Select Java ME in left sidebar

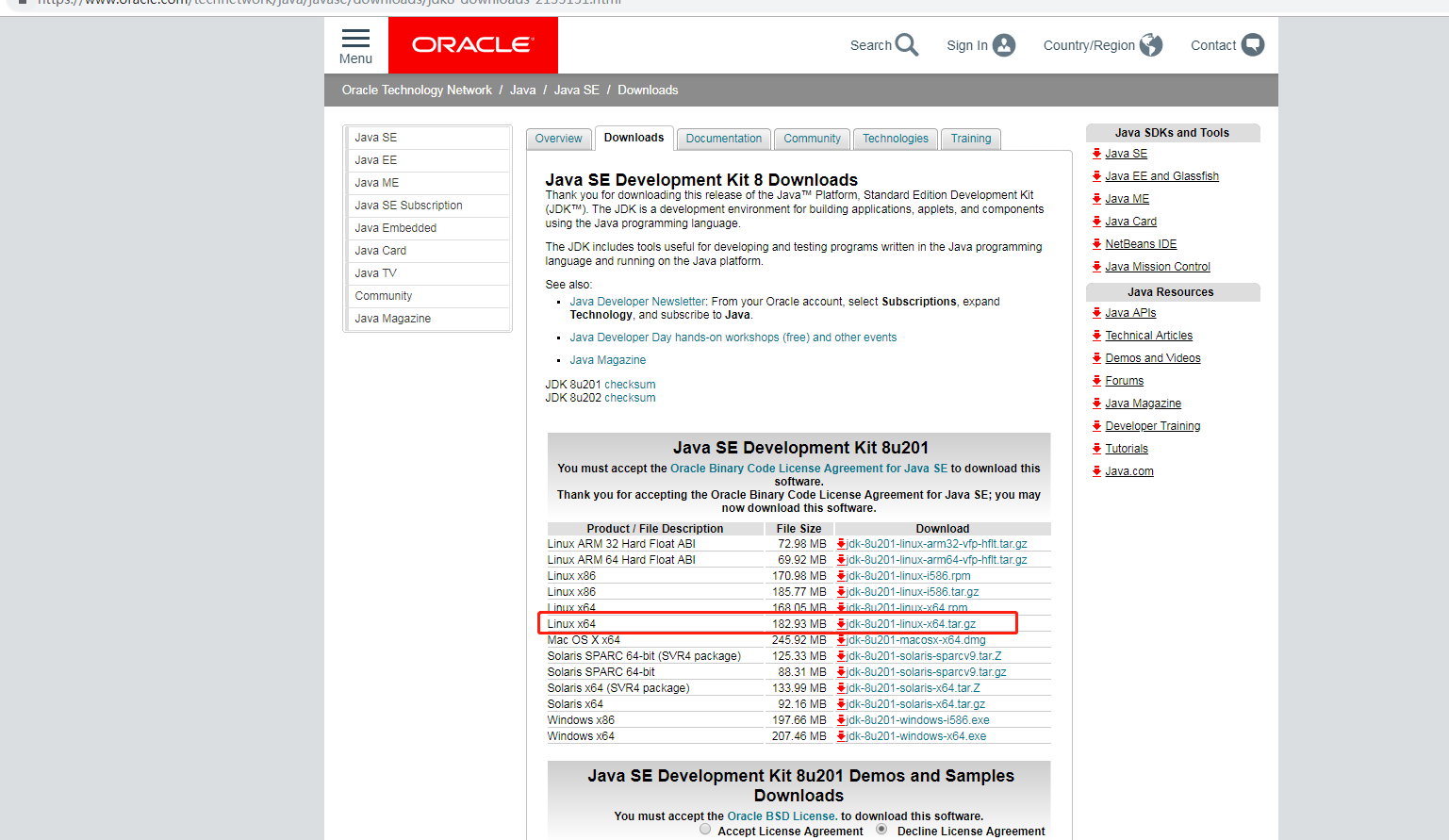pos(429,183)
